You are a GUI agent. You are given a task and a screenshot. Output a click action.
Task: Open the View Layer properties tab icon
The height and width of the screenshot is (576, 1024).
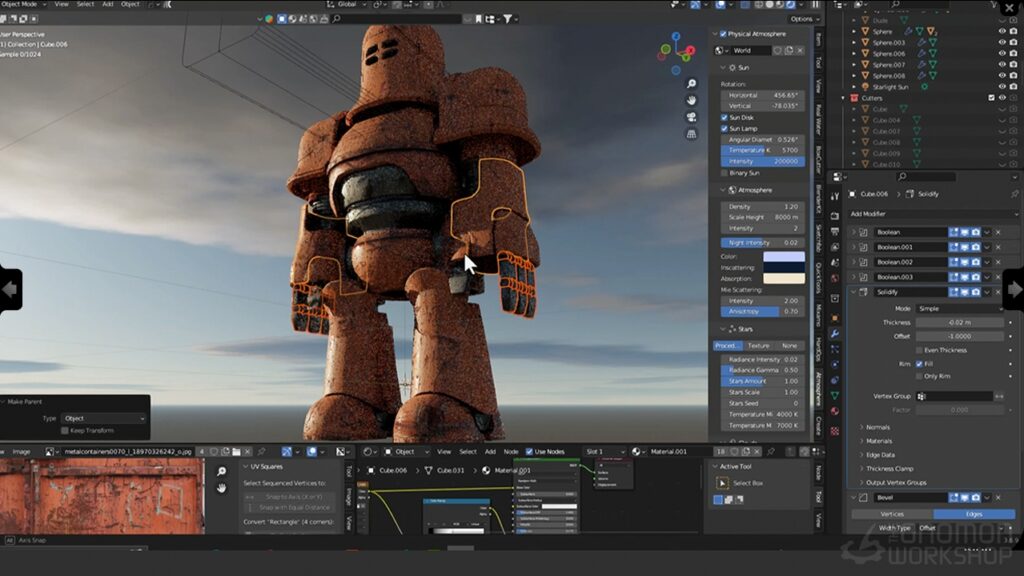coord(835,248)
